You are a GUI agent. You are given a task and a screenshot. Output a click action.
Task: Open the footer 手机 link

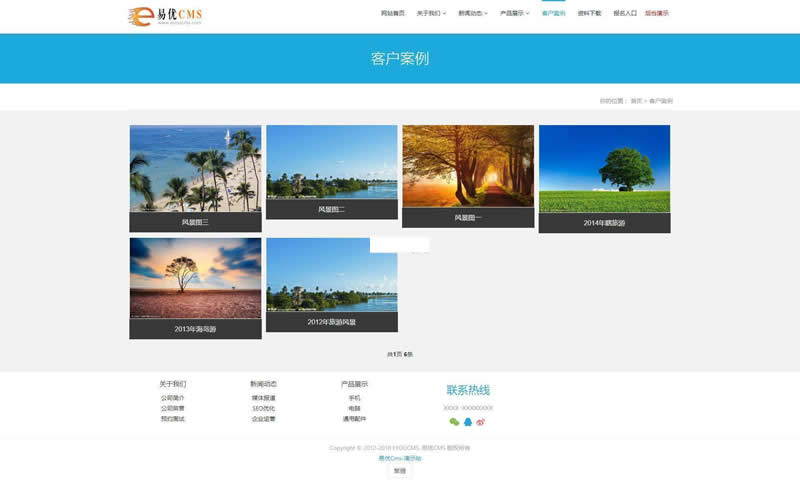tap(354, 398)
